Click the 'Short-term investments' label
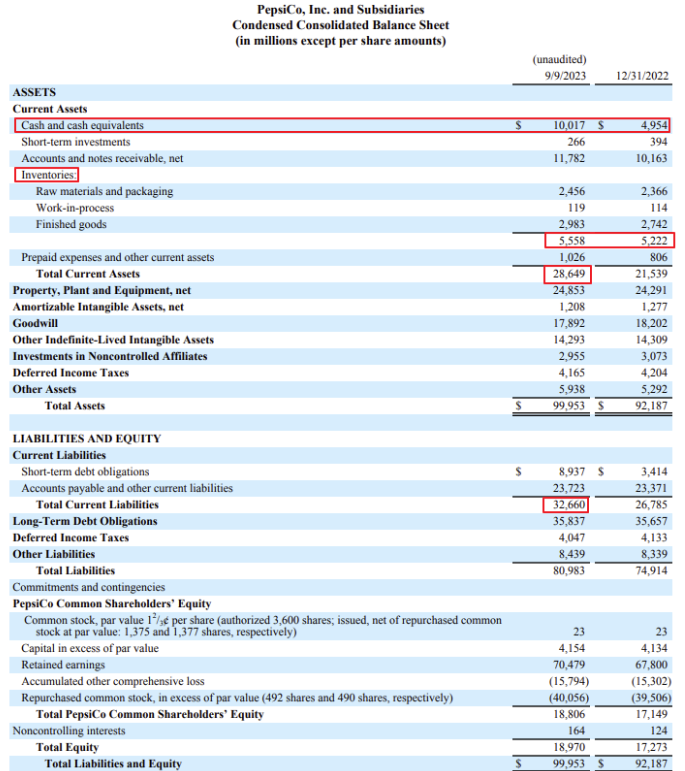The width and height of the screenshot is (685, 771). point(76,142)
